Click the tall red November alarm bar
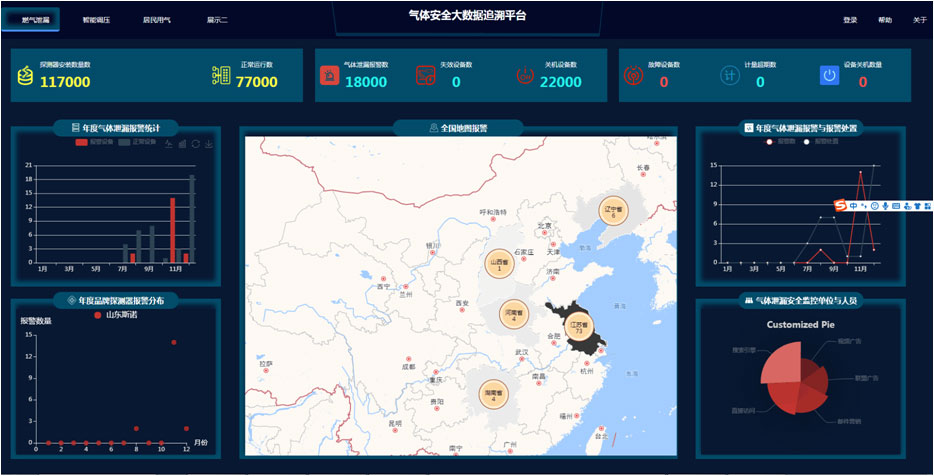Screen dimensions: 934x476 point(173,230)
